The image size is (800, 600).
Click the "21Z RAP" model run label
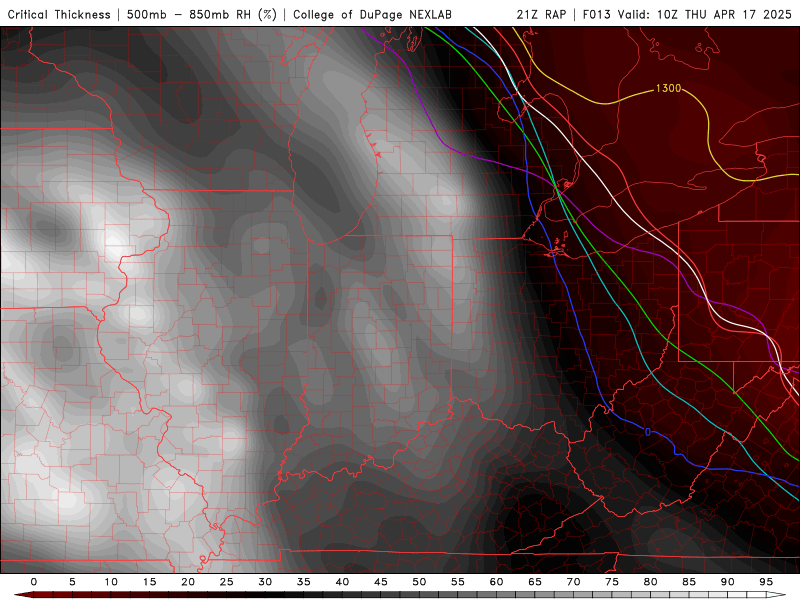(x=541, y=14)
